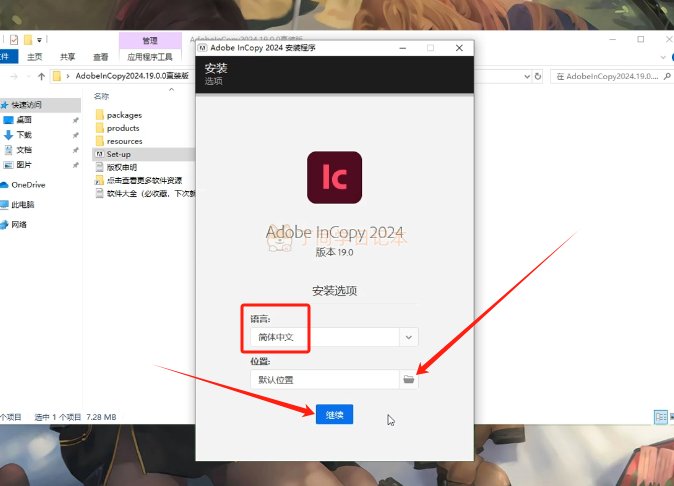Open 桌面 in the navigation pane

(x=24, y=120)
